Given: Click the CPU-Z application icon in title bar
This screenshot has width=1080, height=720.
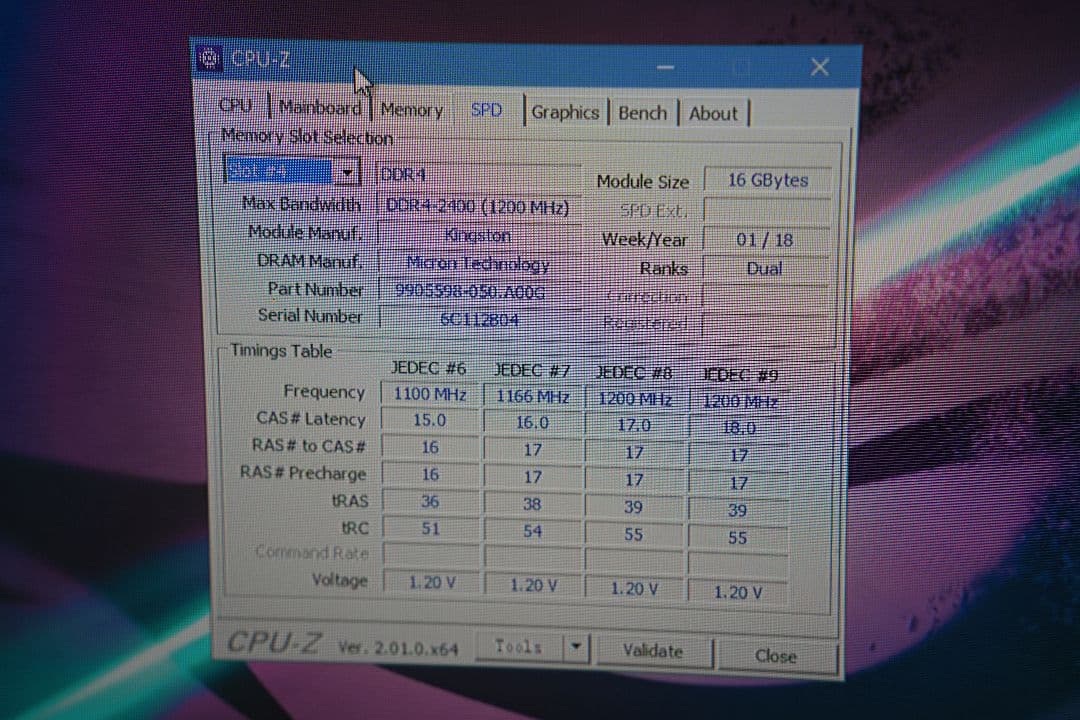Looking at the screenshot, I should [209, 58].
